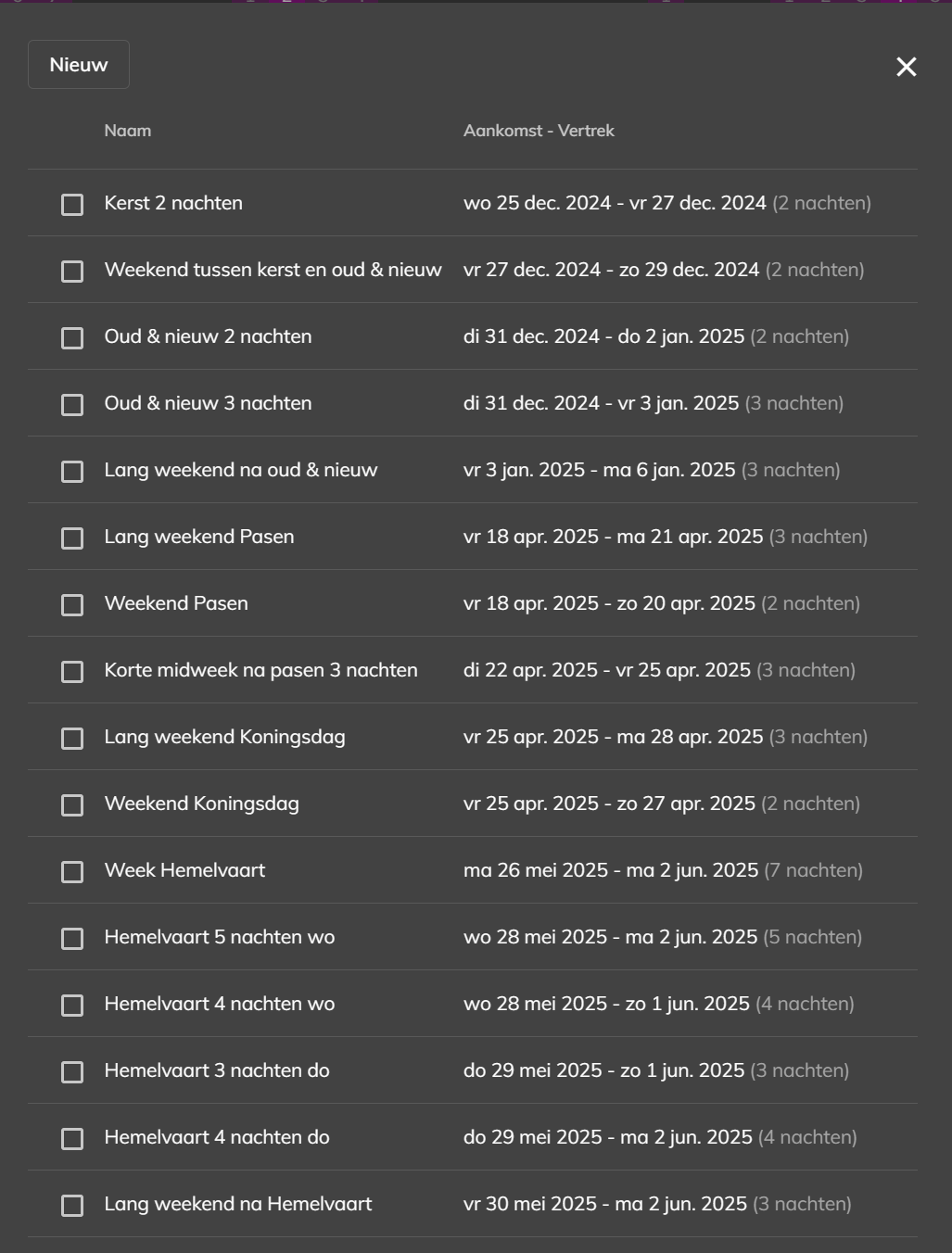This screenshot has height=1253, width=952.
Task: Open the Hemelvaart 4 nachten wo row name
Action: [x=220, y=1004]
